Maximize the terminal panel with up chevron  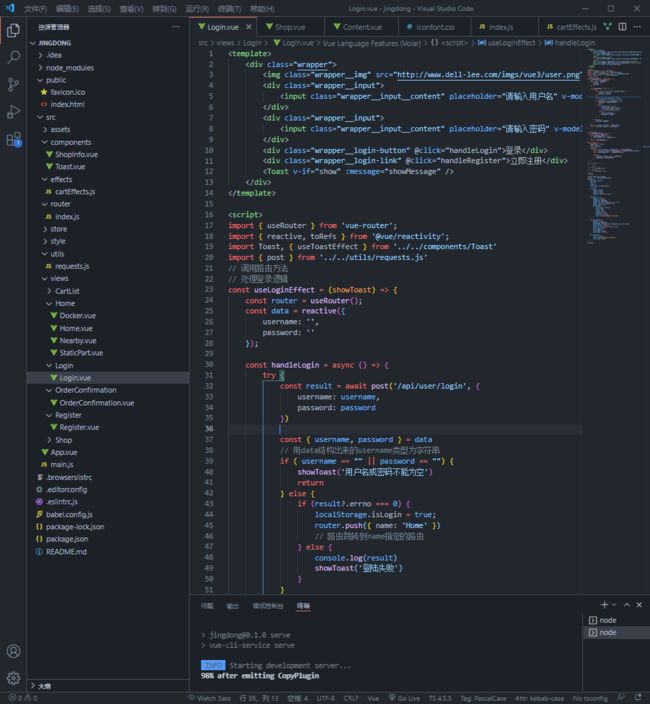627,605
